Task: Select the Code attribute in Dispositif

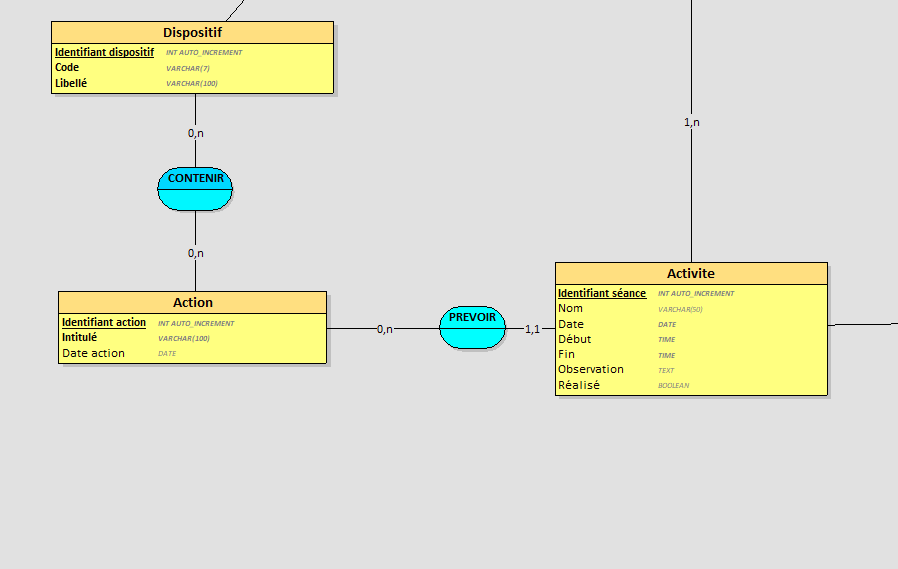Action: [x=67, y=68]
